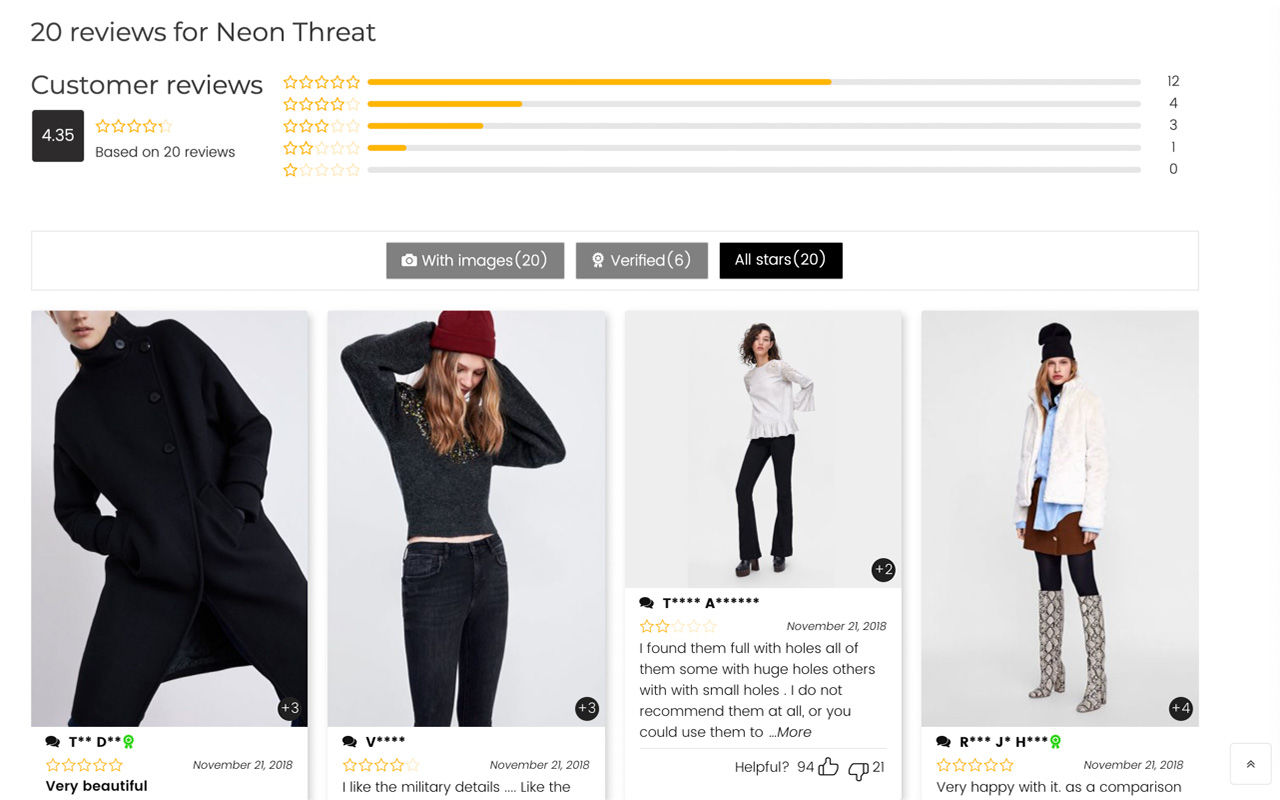
Task: Click the +3 badge on red beanie photo
Action: click(587, 708)
